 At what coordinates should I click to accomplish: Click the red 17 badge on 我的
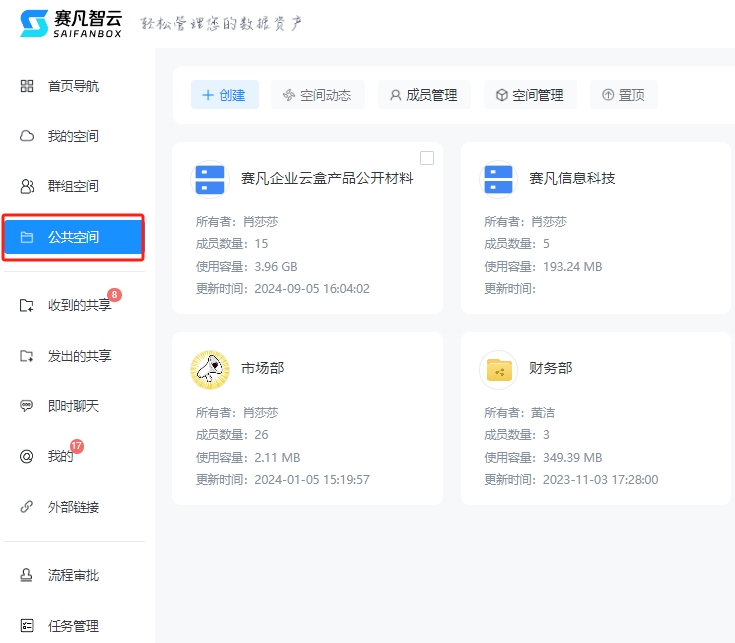pos(77,446)
